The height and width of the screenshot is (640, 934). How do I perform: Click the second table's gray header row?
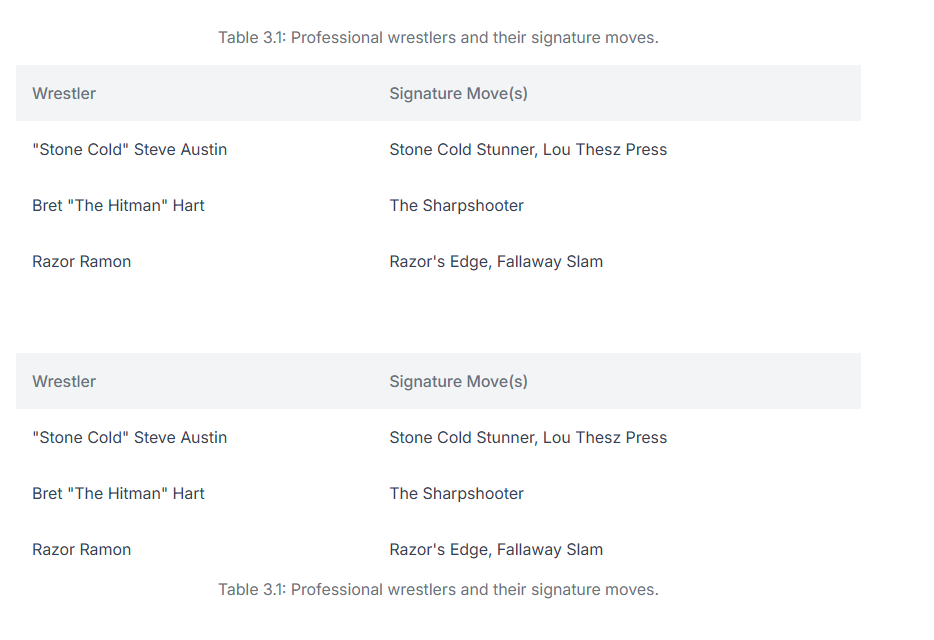point(438,381)
